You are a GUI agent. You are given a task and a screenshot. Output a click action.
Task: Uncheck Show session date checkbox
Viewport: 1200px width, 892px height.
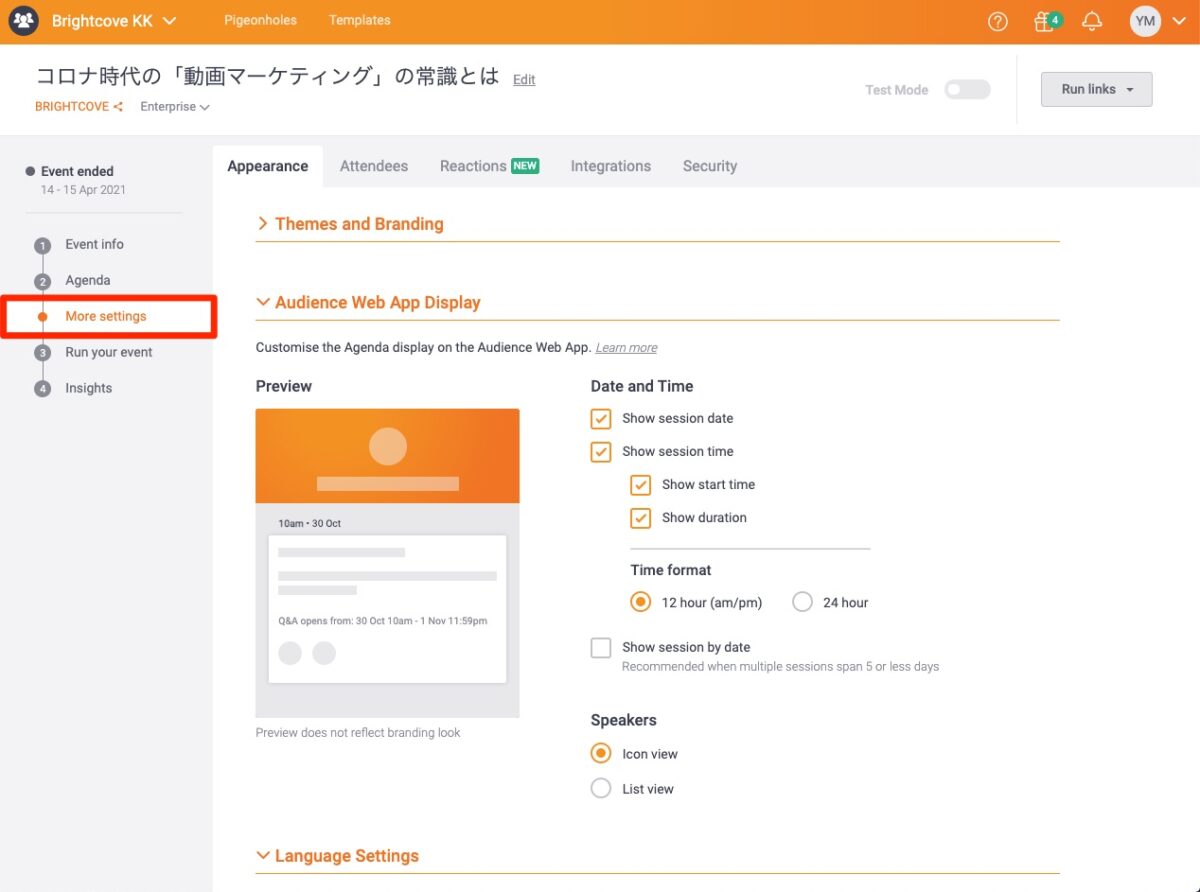pyautogui.click(x=601, y=419)
